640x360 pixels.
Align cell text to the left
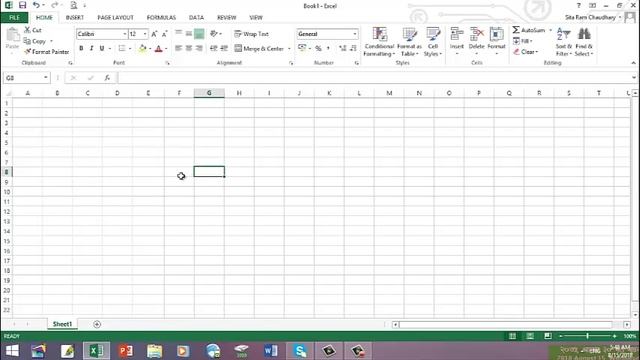tap(178, 48)
